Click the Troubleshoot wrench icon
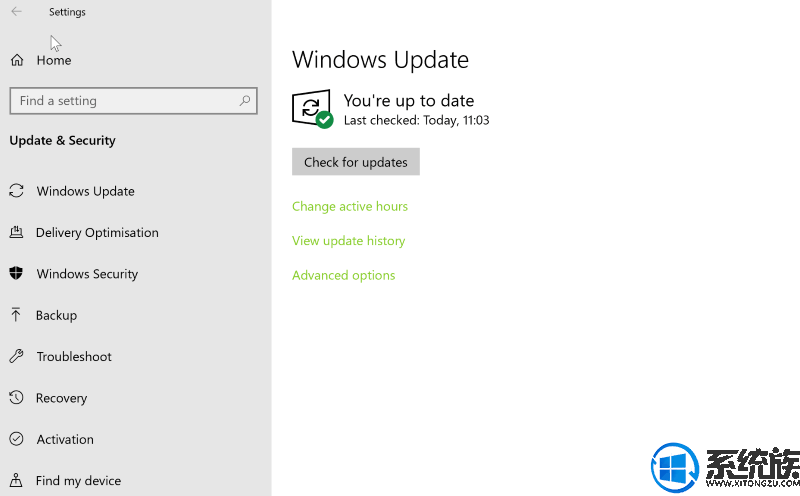This screenshot has height=496, width=800. point(16,356)
